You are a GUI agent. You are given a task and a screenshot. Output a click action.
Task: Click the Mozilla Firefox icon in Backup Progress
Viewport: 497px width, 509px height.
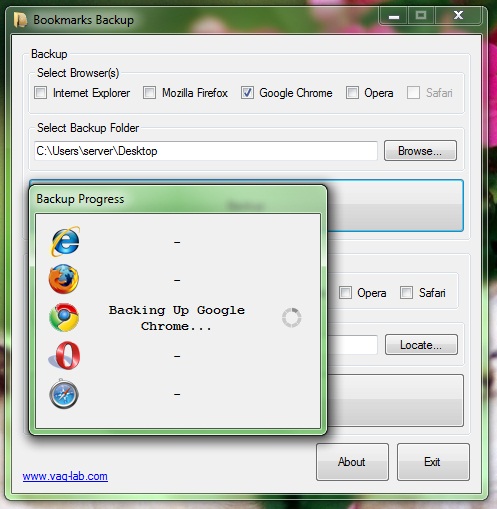[x=64, y=279]
